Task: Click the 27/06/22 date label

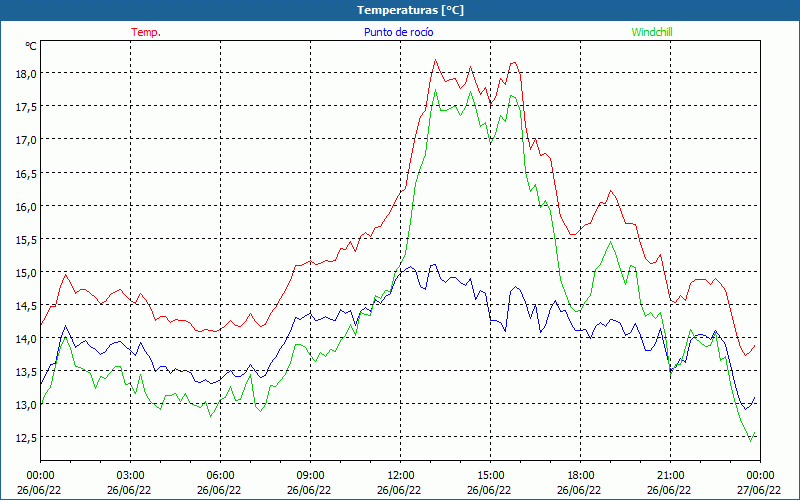Action: click(x=759, y=490)
